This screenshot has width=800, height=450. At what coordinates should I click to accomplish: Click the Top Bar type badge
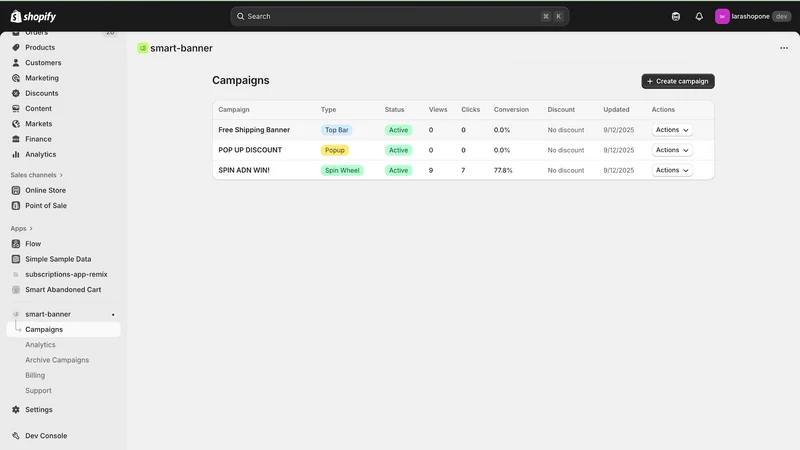[337, 130]
